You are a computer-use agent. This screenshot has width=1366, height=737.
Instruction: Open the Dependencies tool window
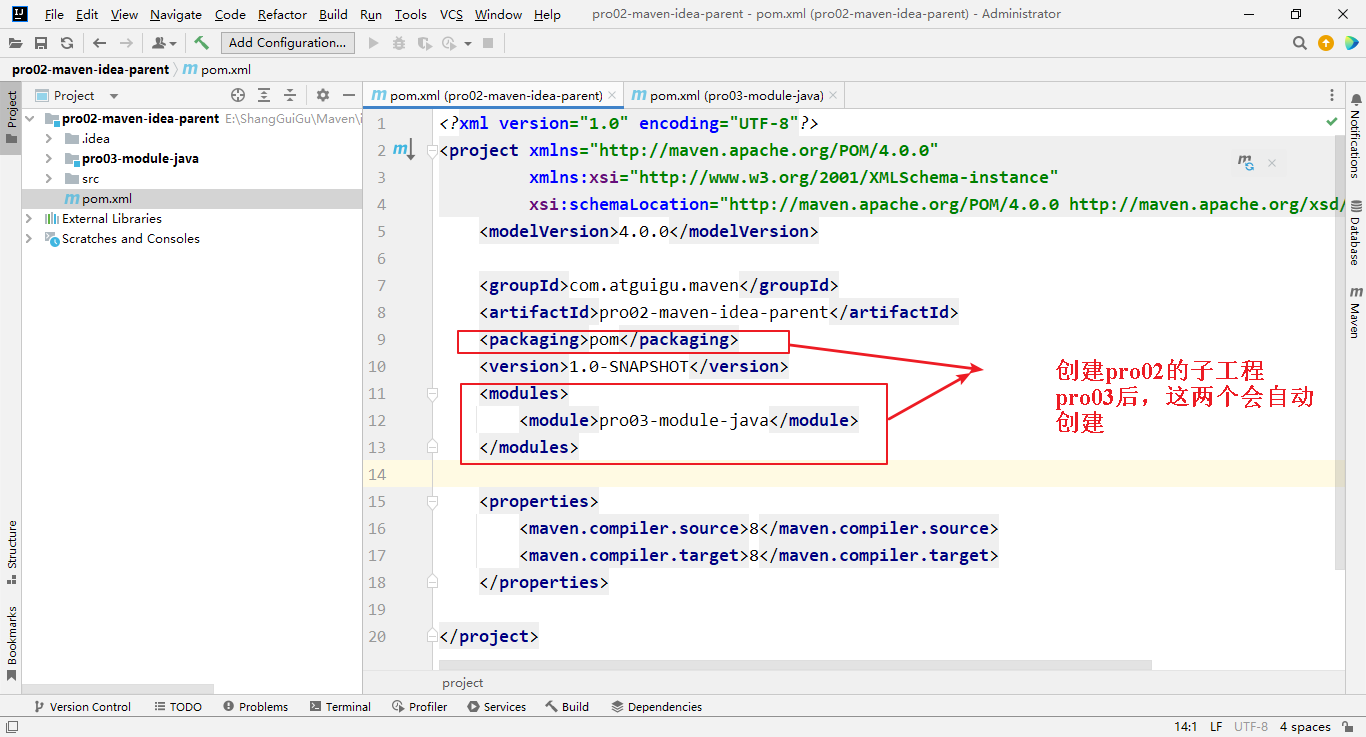pos(656,706)
